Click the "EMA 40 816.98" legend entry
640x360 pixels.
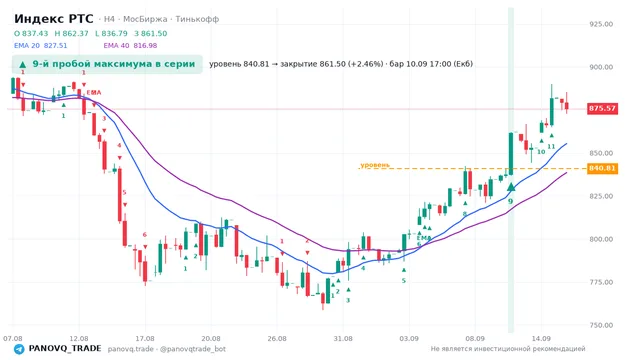tap(130, 45)
